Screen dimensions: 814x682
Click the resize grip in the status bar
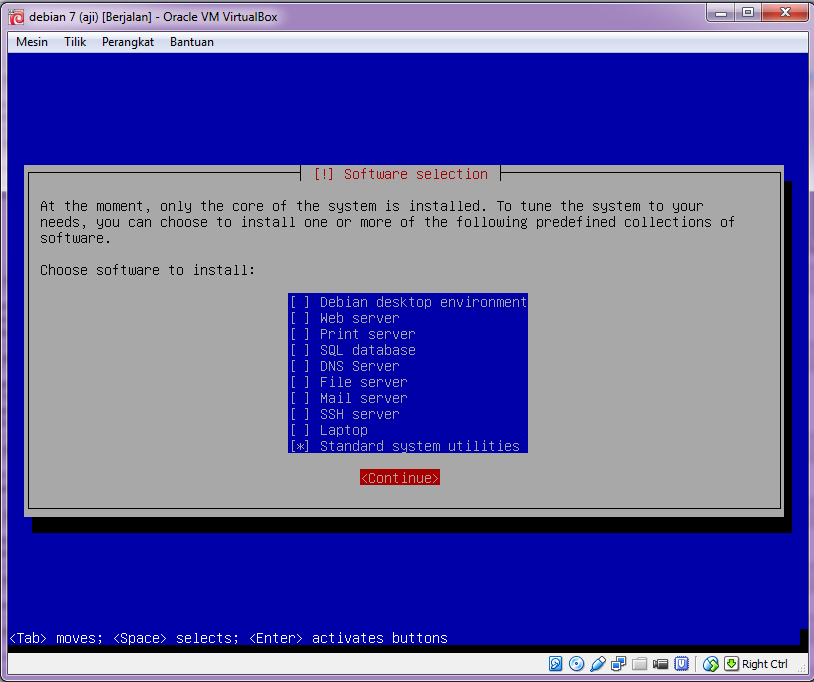[x=802, y=668]
